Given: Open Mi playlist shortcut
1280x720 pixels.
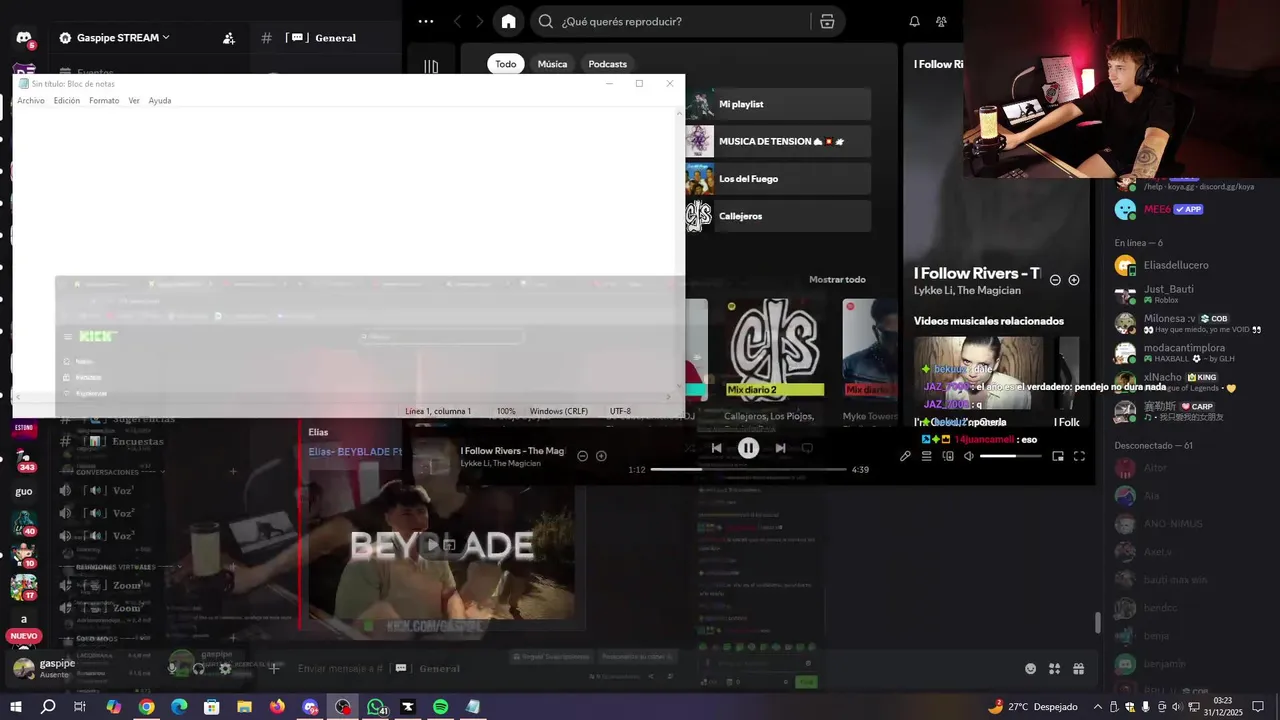Looking at the screenshot, I should [x=778, y=104].
